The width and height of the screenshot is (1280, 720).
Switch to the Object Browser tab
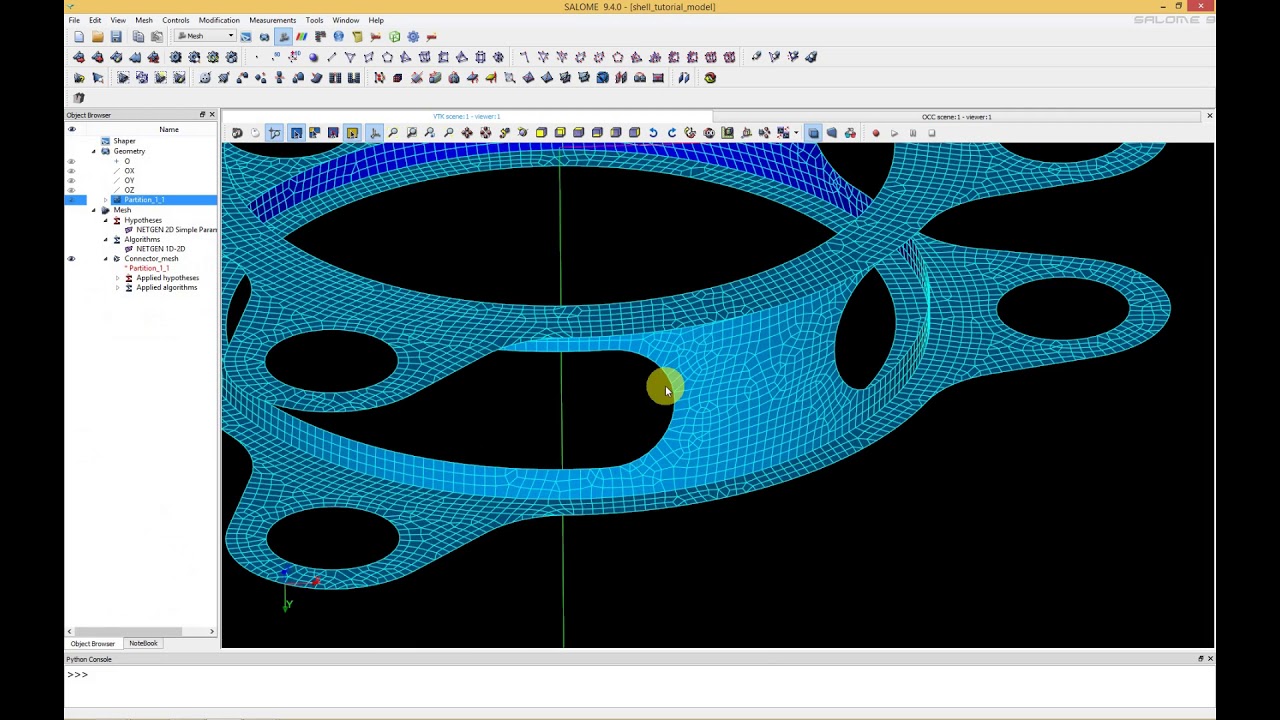tap(92, 643)
